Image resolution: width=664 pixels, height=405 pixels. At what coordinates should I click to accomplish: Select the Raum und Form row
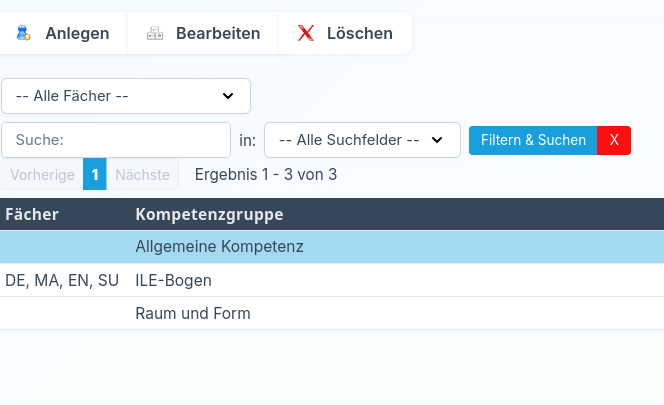[x=193, y=313]
